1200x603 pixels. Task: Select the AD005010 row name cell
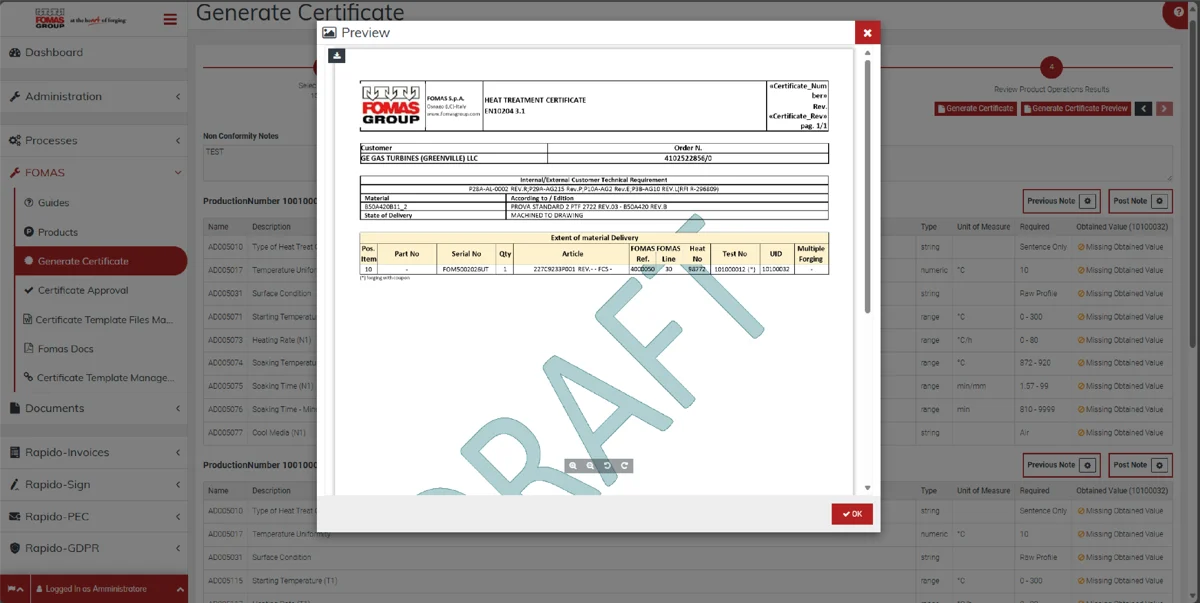pyautogui.click(x=224, y=247)
